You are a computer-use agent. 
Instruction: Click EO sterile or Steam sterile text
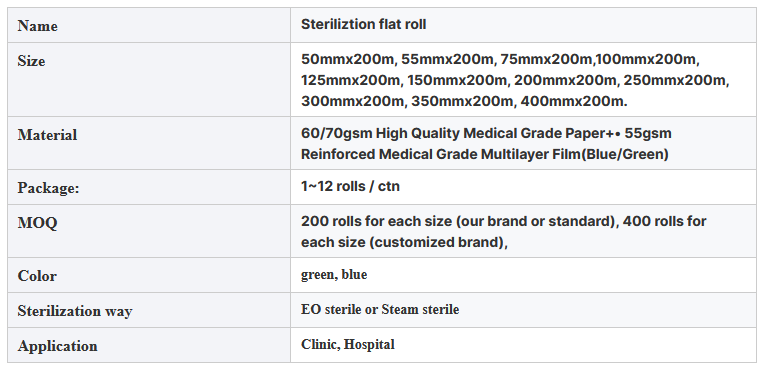380,309
